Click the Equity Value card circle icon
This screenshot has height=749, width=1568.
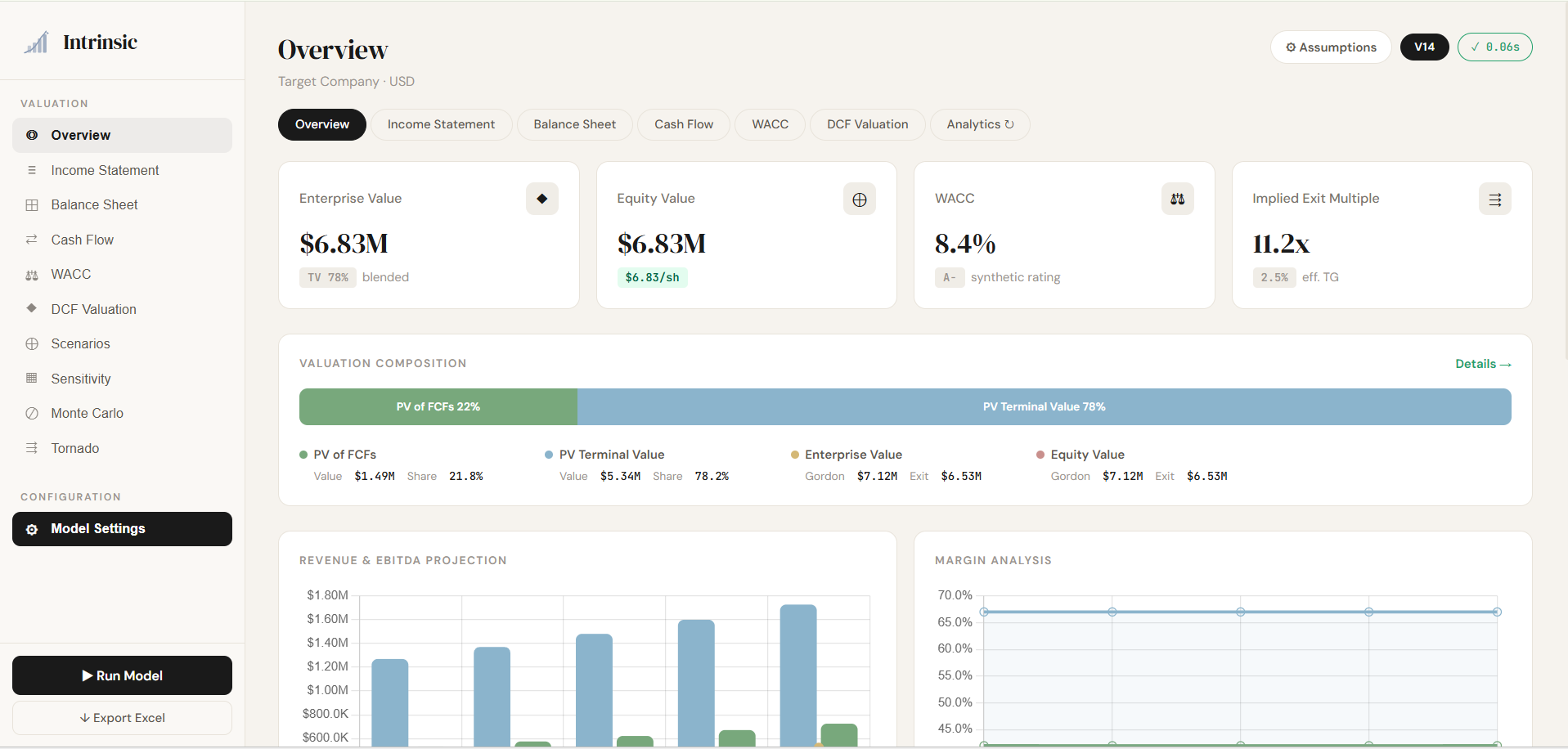click(860, 200)
